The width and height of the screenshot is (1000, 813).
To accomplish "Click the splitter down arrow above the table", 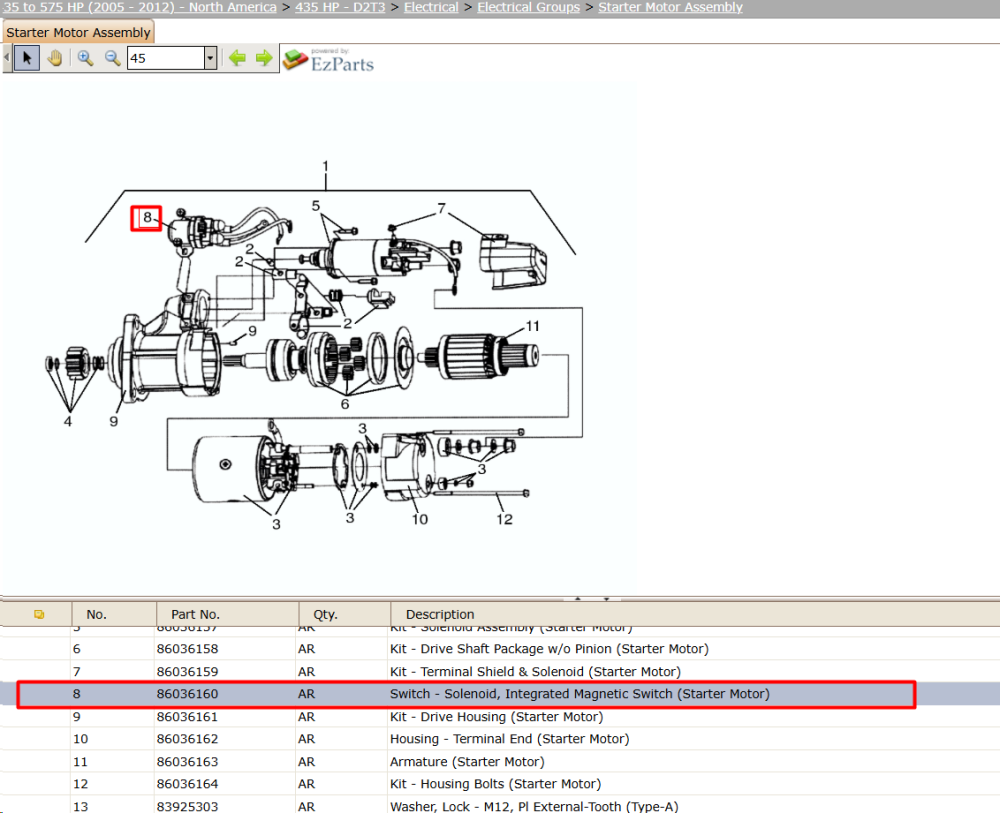I will 607,599.
